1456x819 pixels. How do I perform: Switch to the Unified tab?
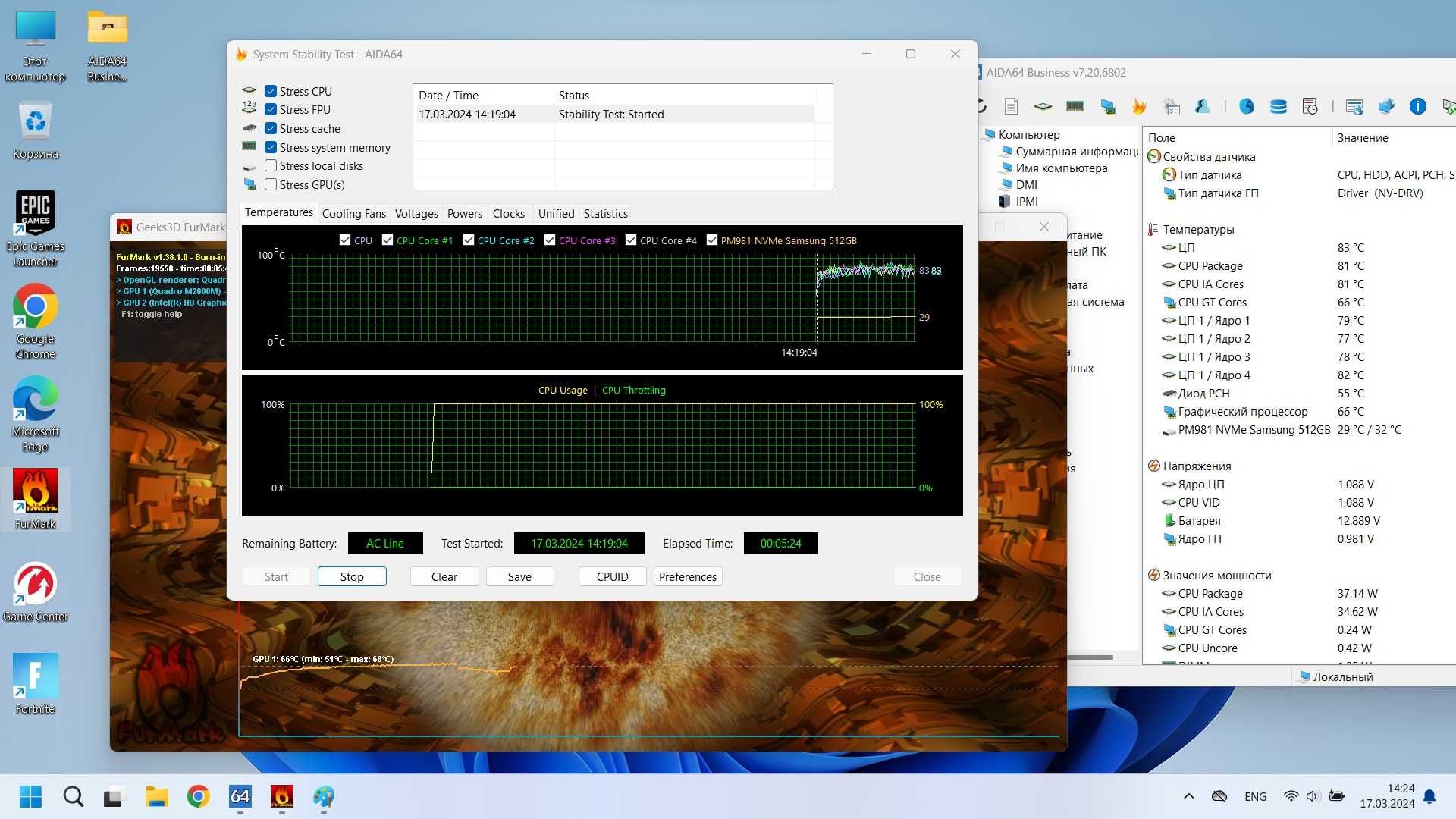[x=556, y=214]
